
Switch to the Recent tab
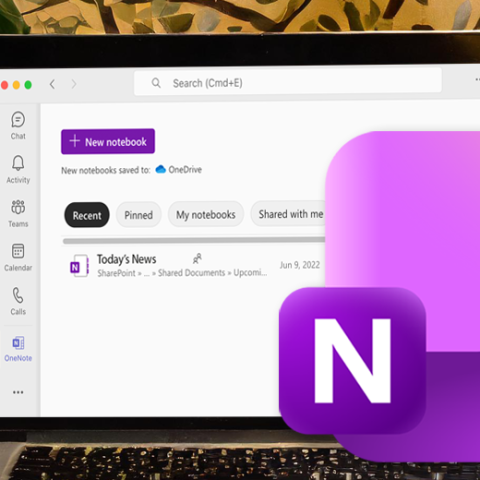pos(87,215)
